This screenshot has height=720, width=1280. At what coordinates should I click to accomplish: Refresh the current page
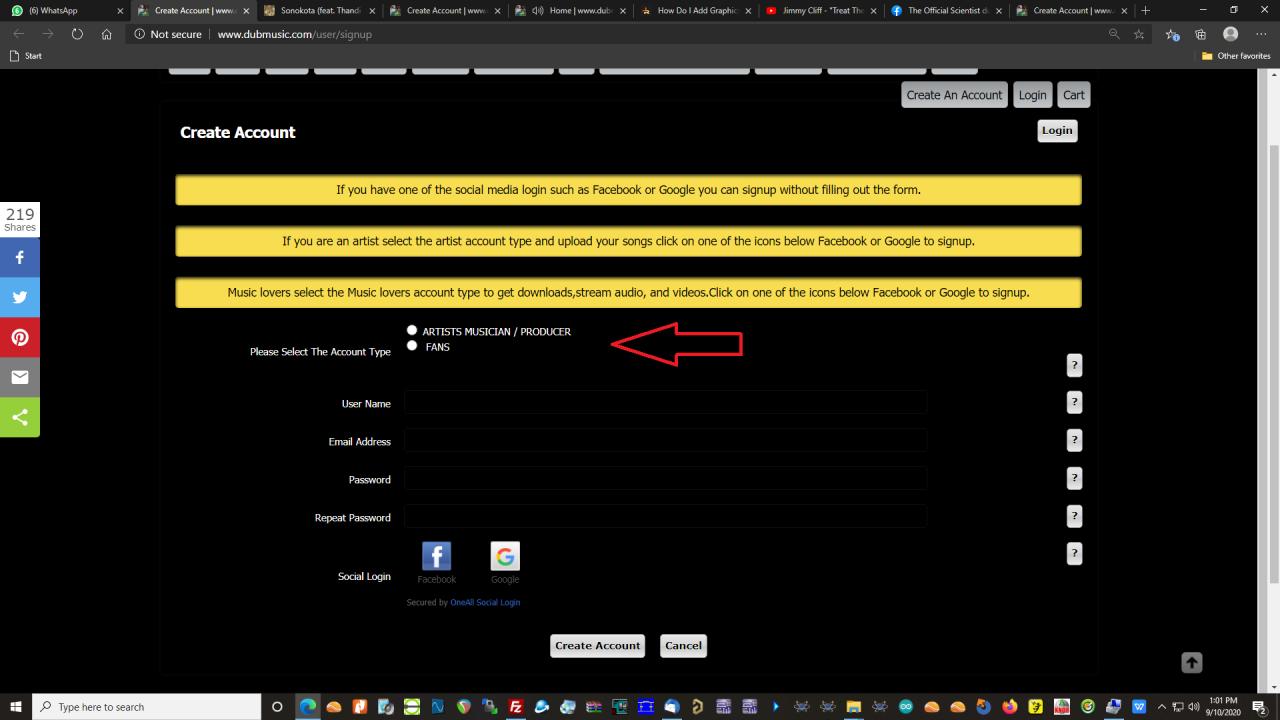coord(77,34)
